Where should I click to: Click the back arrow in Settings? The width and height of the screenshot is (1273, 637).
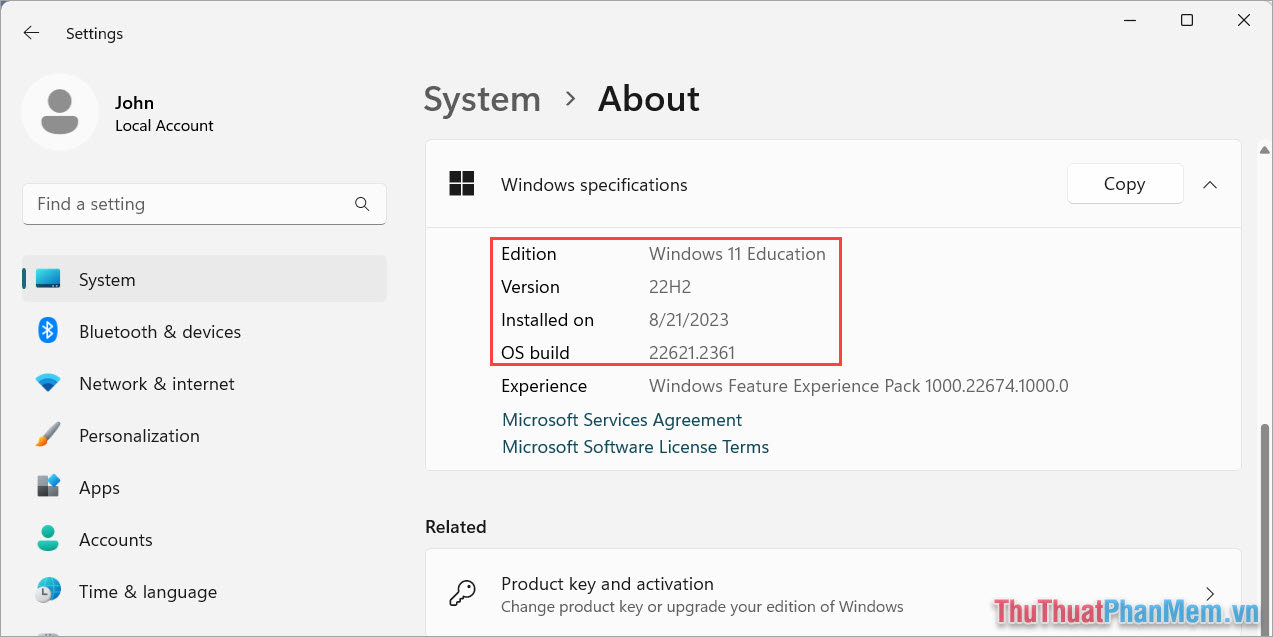coord(31,32)
